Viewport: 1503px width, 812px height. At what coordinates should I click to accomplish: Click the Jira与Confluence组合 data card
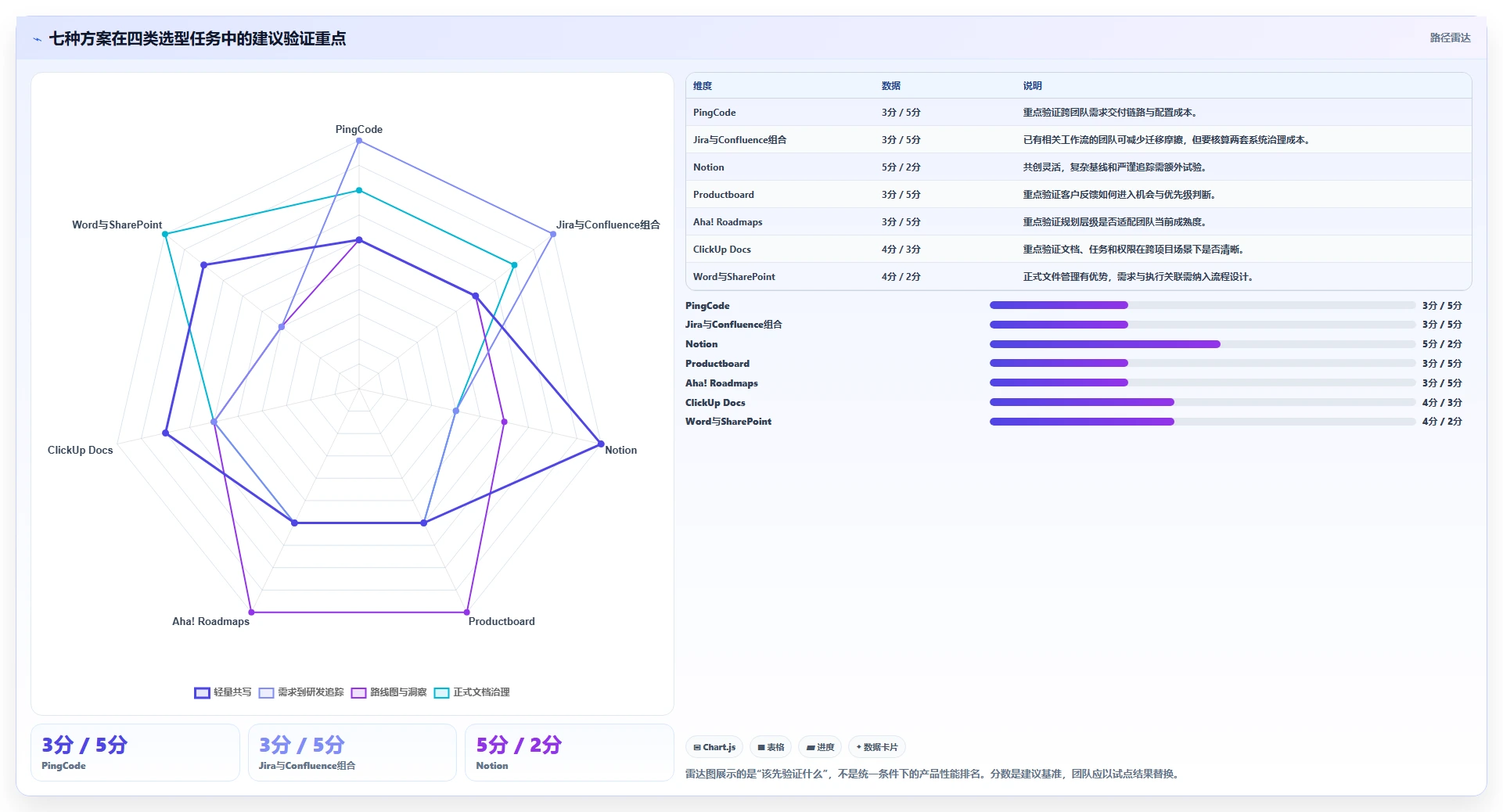[x=352, y=753]
